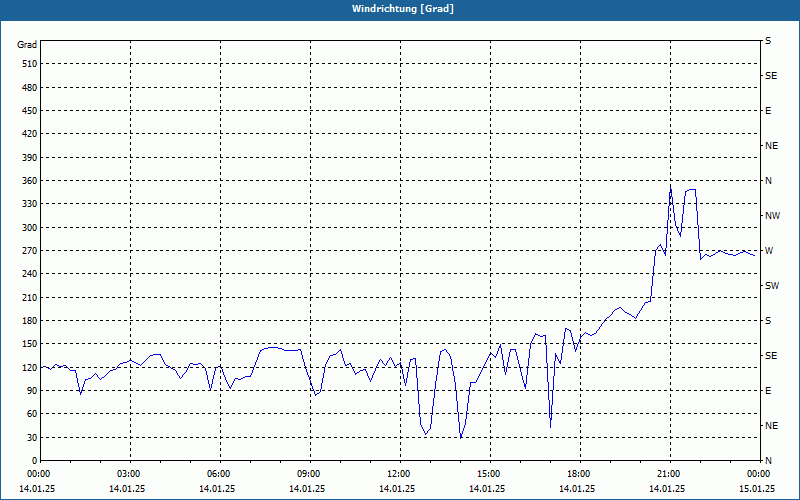Click the 14.01.25 date beneath 21:00
The width and height of the screenshot is (800, 500).
[x=666, y=488]
